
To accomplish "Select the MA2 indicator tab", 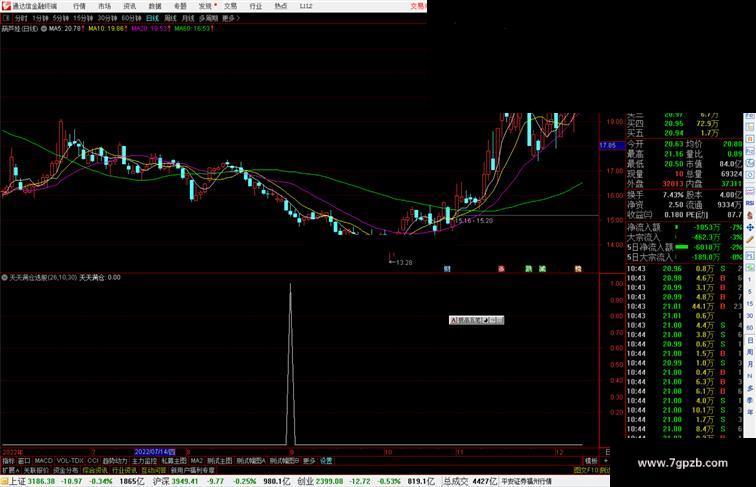I will (x=197, y=461).
